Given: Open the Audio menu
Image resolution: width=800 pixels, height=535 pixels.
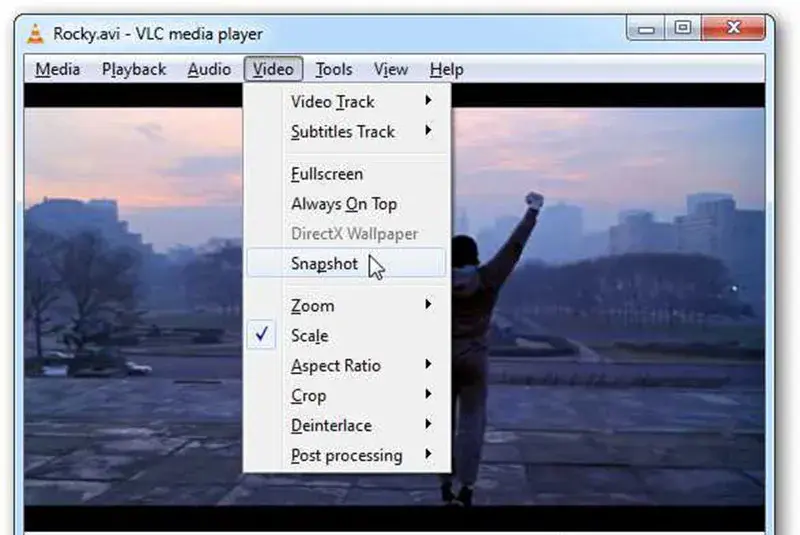Looking at the screenshot, I should 209,69.
